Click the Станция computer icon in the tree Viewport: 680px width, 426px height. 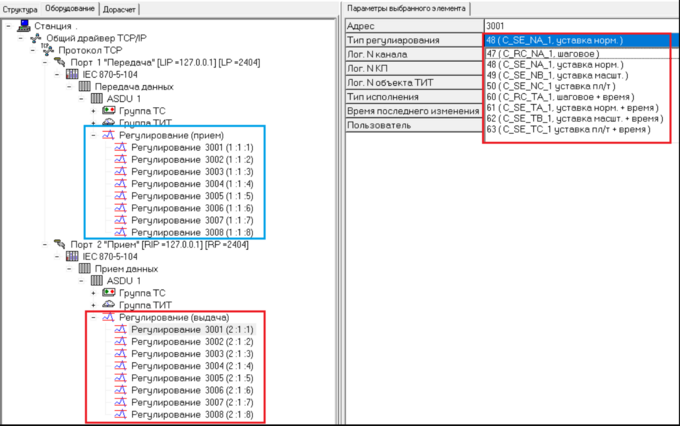(x=22, y=25)
